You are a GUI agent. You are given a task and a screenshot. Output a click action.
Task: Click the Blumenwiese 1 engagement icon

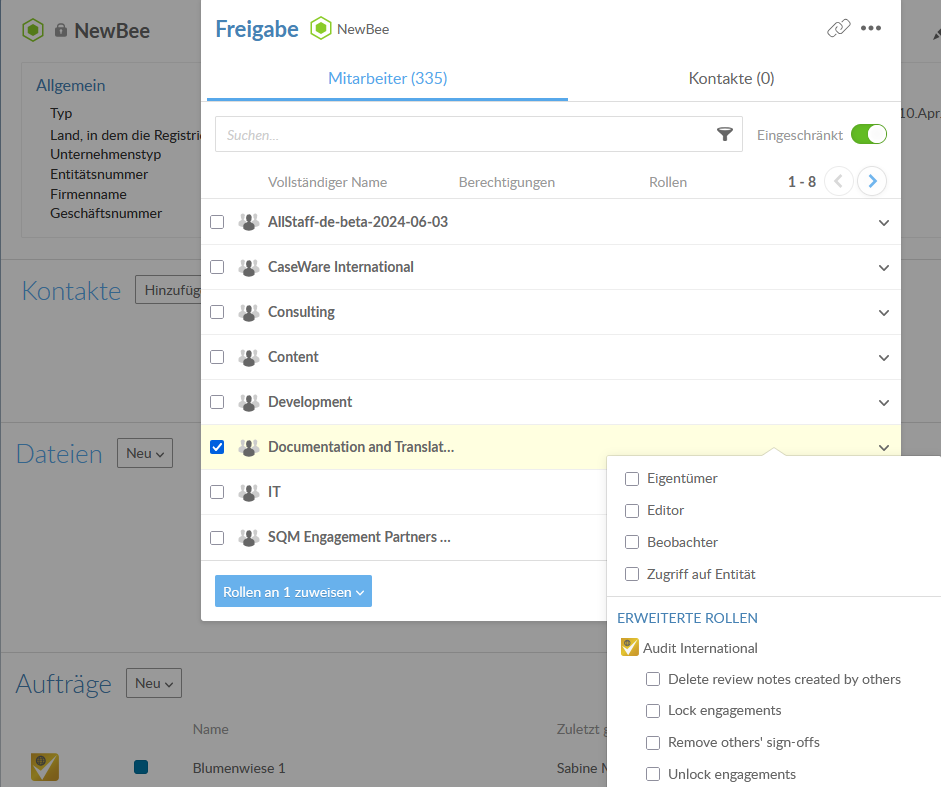coord(45,767)
